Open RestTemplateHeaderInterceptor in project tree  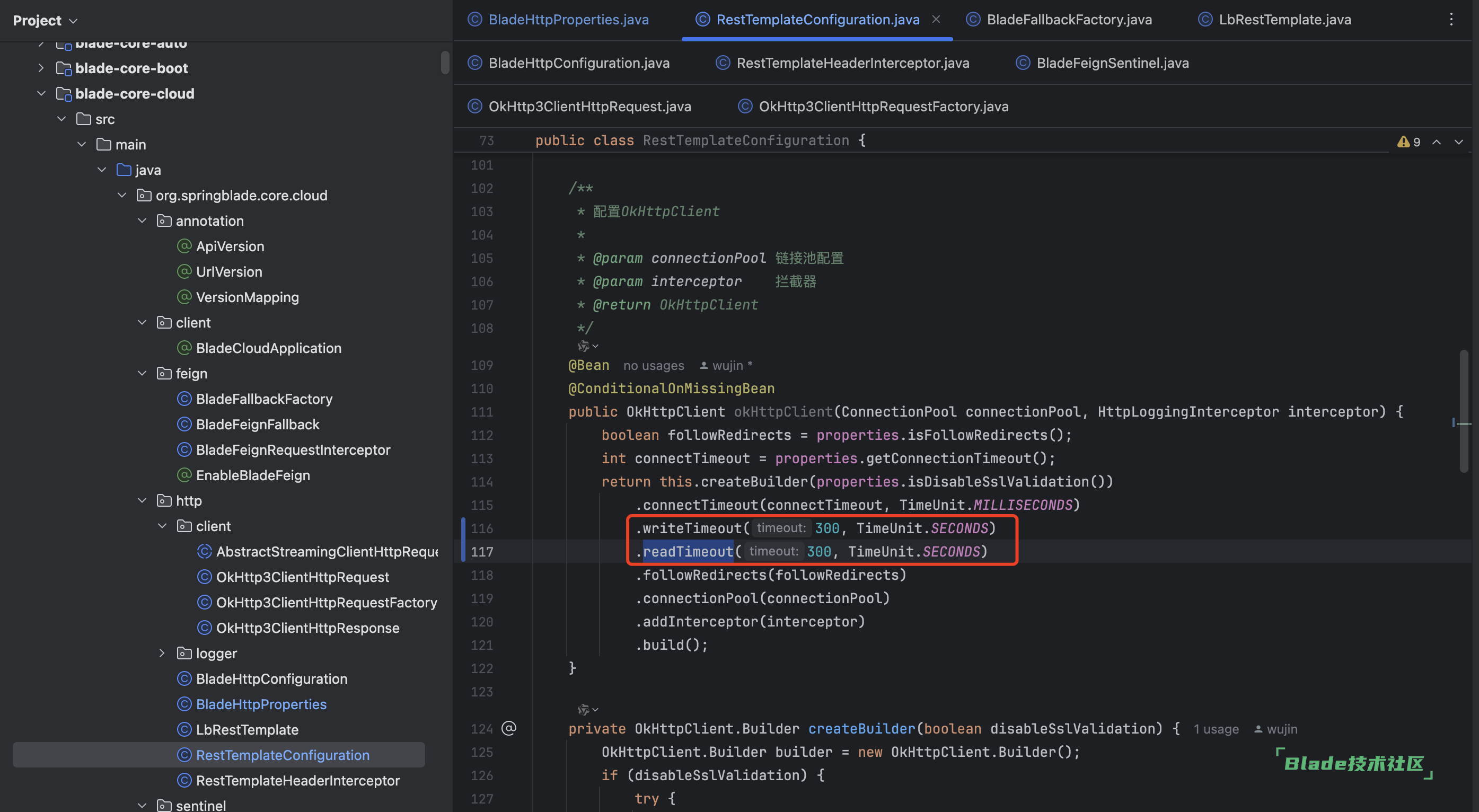pyautogui.click(x=289, y=780)
